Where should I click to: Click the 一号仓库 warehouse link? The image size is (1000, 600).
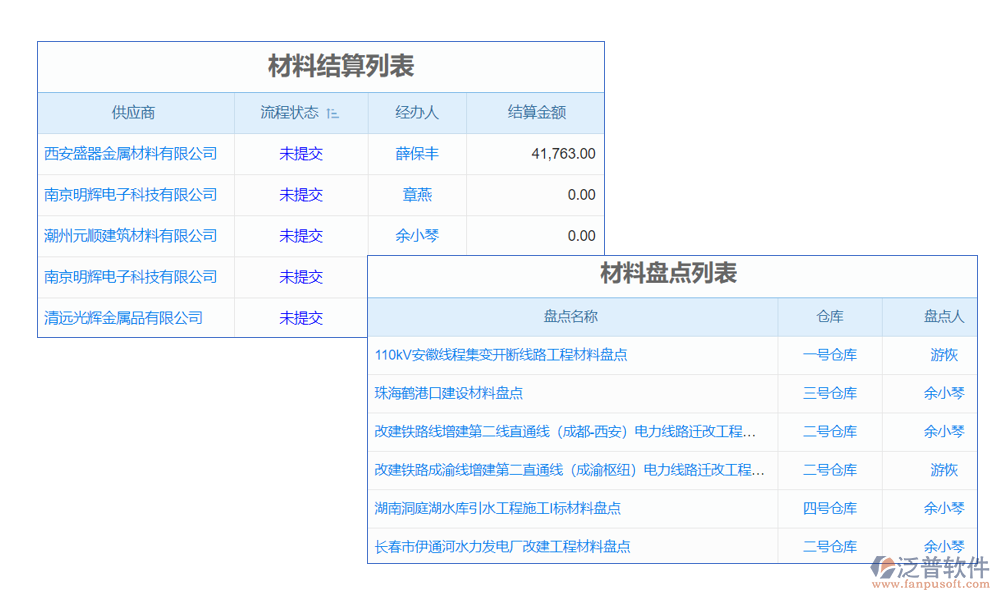pos(829,355)
